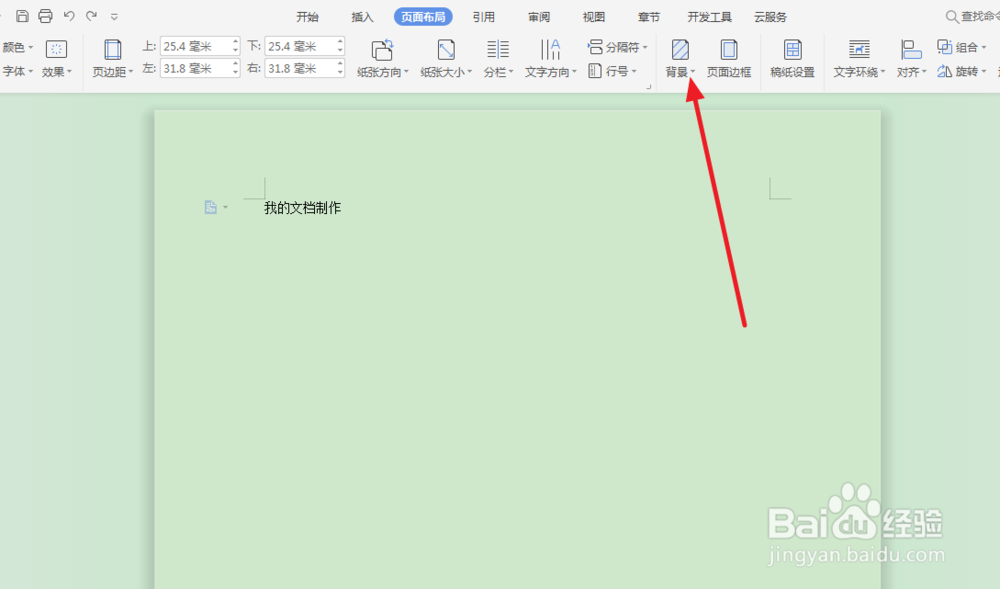The image size is (1000, 589).
Task: Open the 开发工具 tab
Action: [709, 17]
